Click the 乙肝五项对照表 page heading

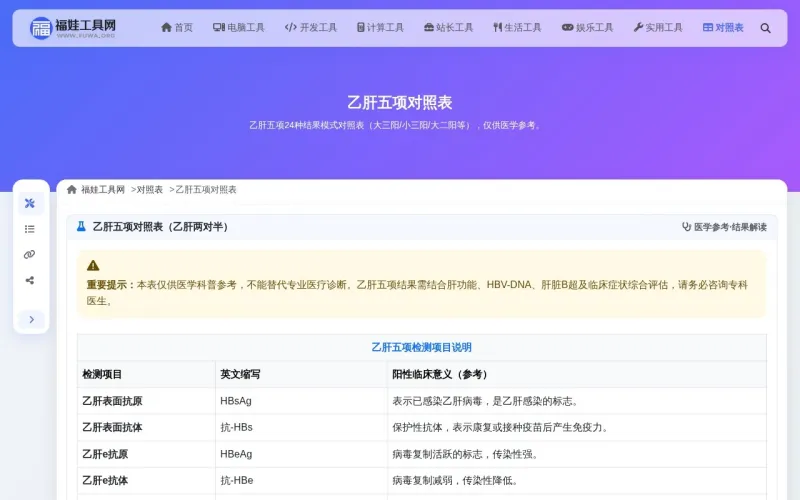click(x=399, y=103)
